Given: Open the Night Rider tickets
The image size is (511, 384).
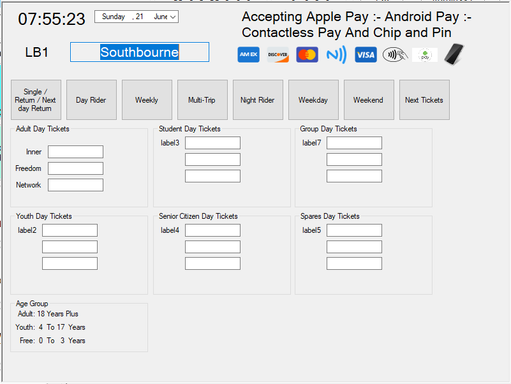Looking at the screenshot, I should click(258, 100).
